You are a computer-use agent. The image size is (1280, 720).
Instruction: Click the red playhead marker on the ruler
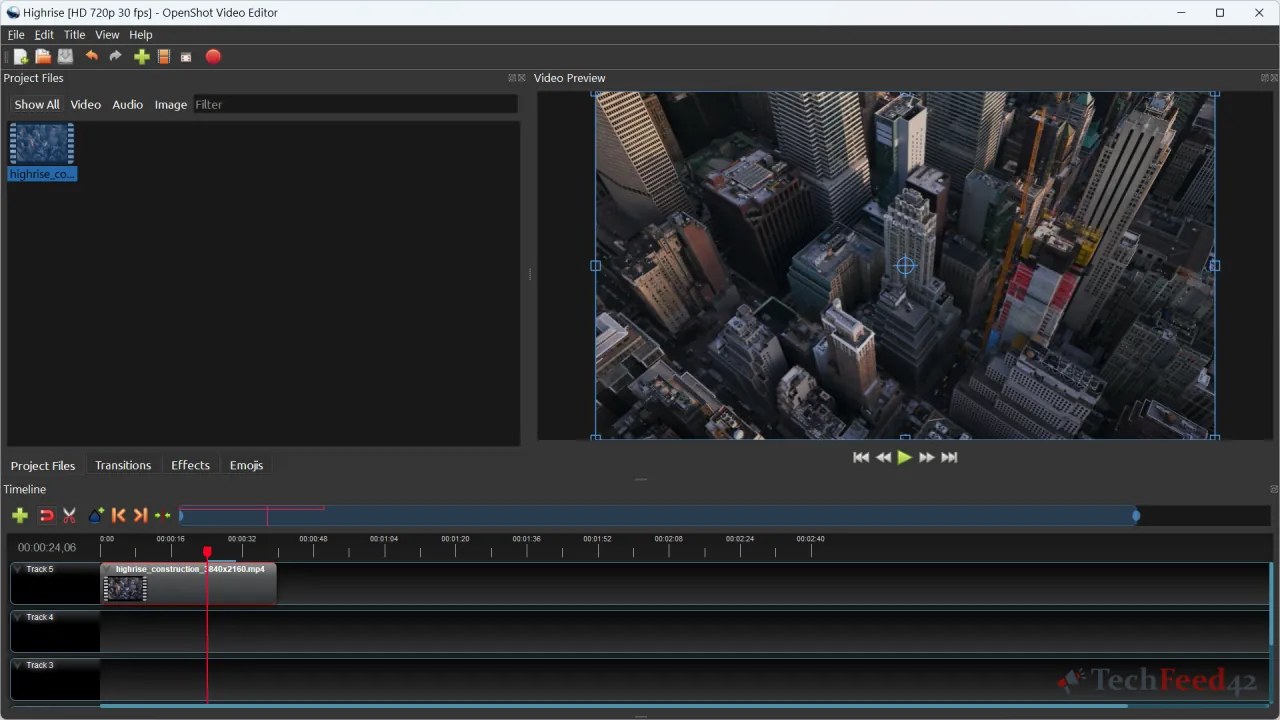click(207, 551)
